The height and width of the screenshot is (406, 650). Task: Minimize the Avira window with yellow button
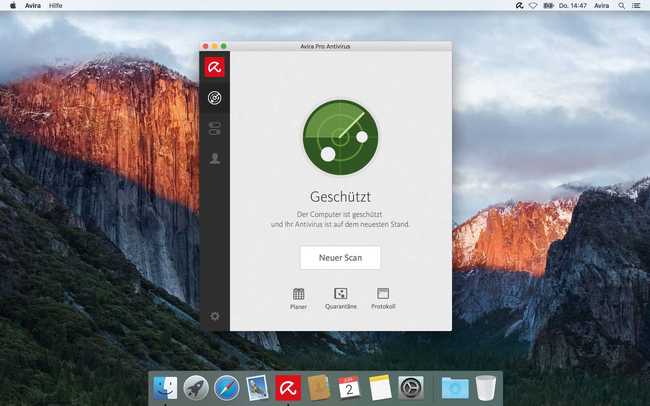(214, 46)
